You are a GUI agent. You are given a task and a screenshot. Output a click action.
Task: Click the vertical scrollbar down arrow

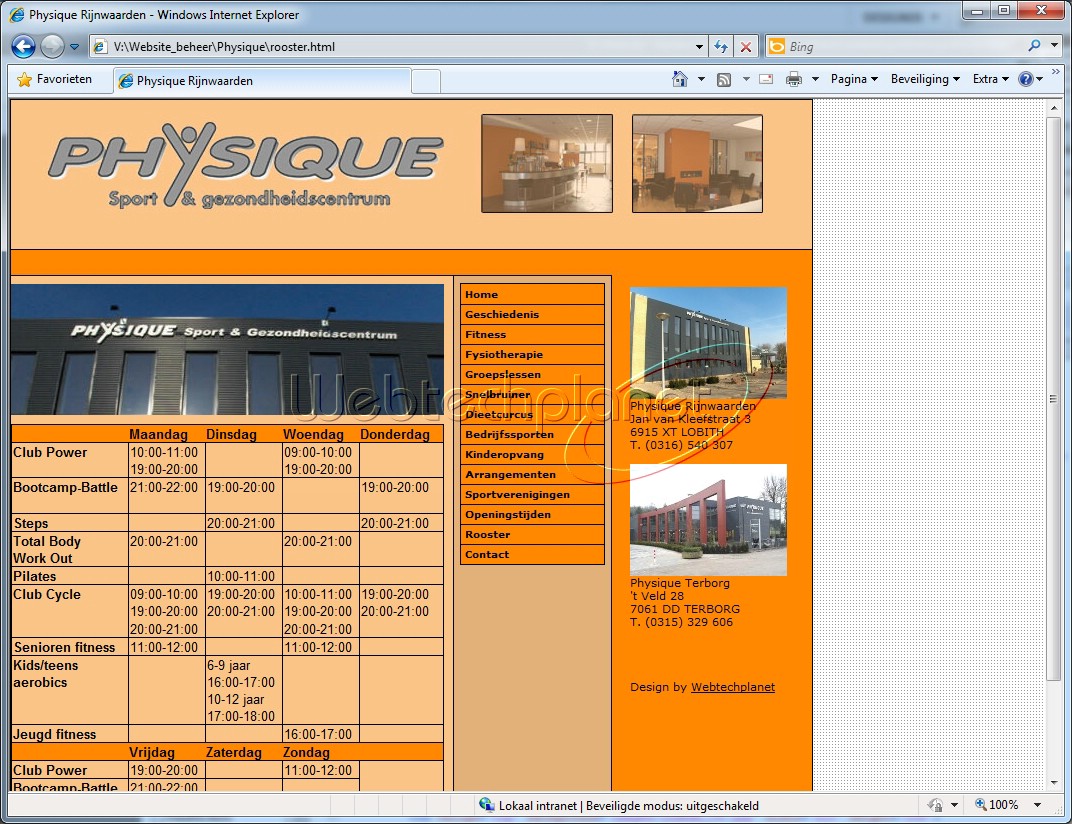tap(1054, 783)
